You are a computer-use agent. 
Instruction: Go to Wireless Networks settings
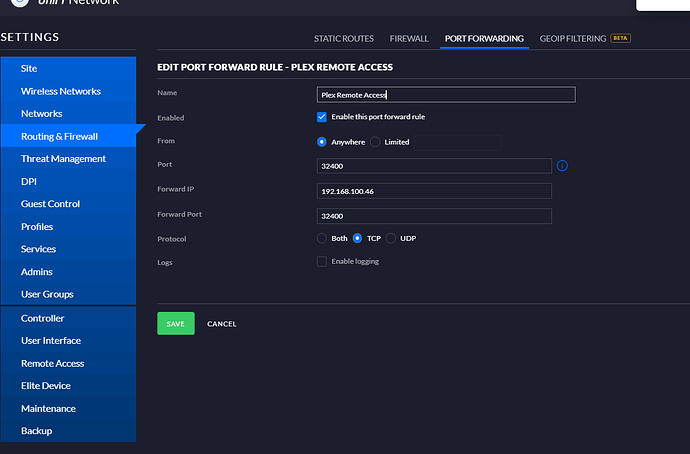[68, 91]
